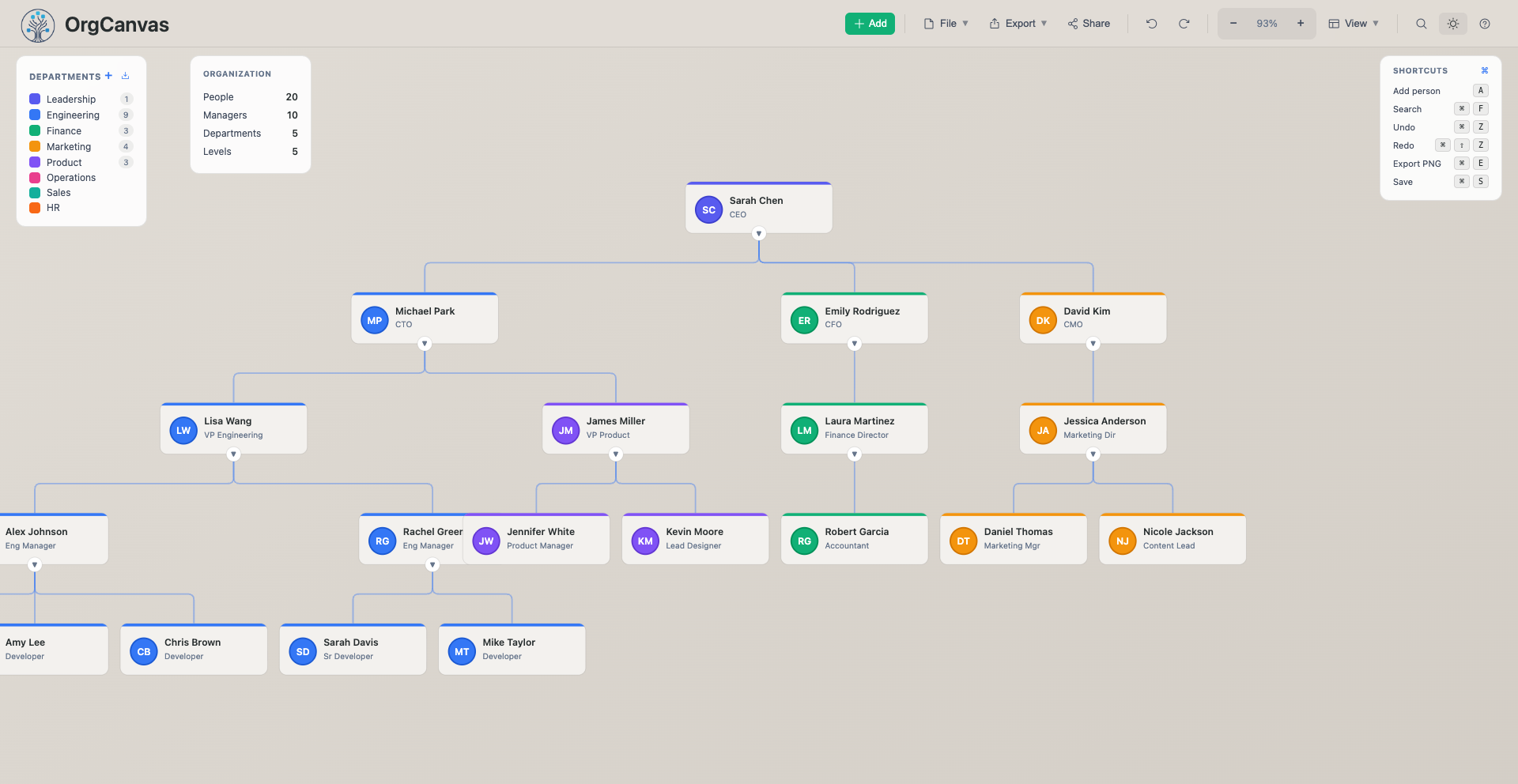1518x784 pixels.
Task: Open the View dropdown
Action: [1354, 24]
